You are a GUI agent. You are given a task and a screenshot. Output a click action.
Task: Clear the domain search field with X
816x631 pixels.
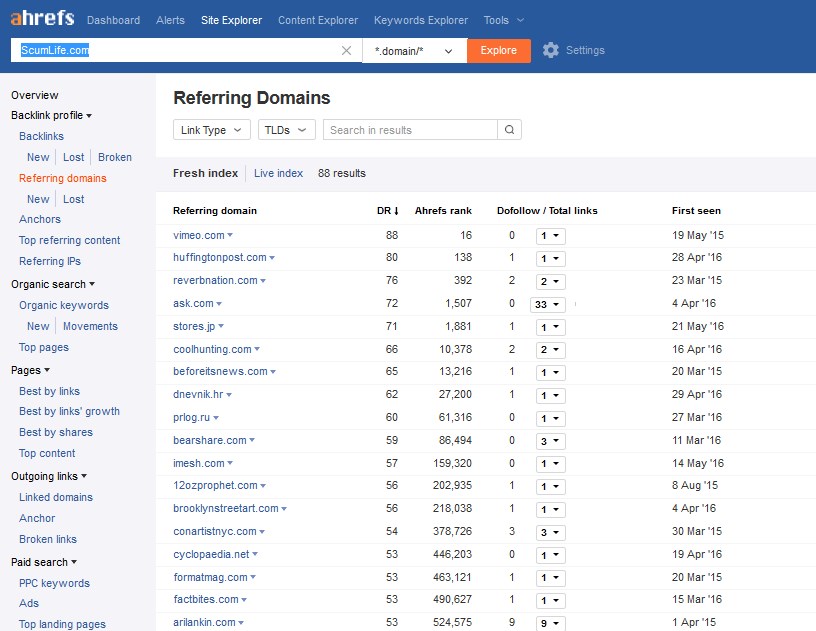click(346, 50)
